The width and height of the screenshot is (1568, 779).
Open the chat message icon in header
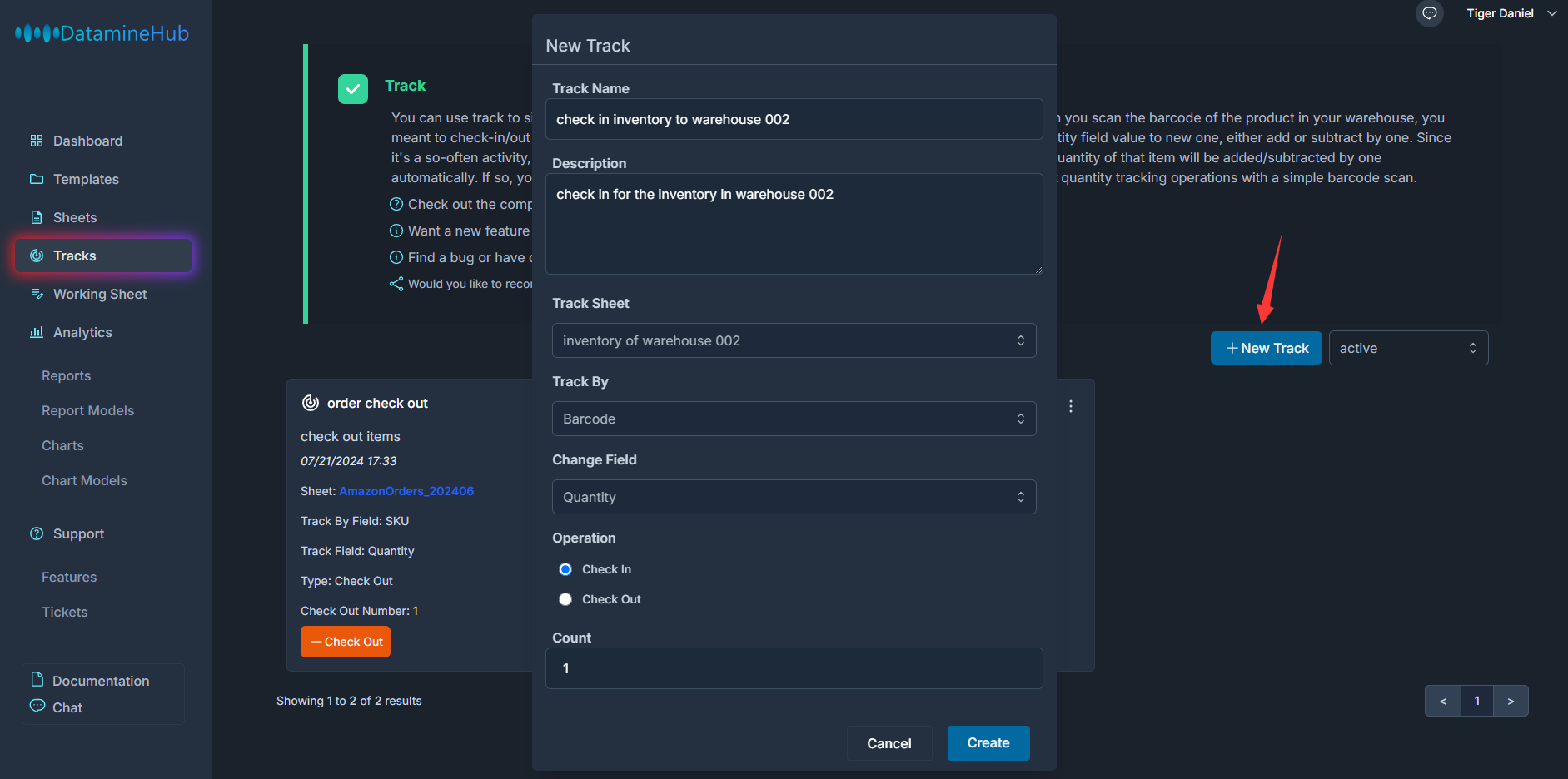(1430, 13)
